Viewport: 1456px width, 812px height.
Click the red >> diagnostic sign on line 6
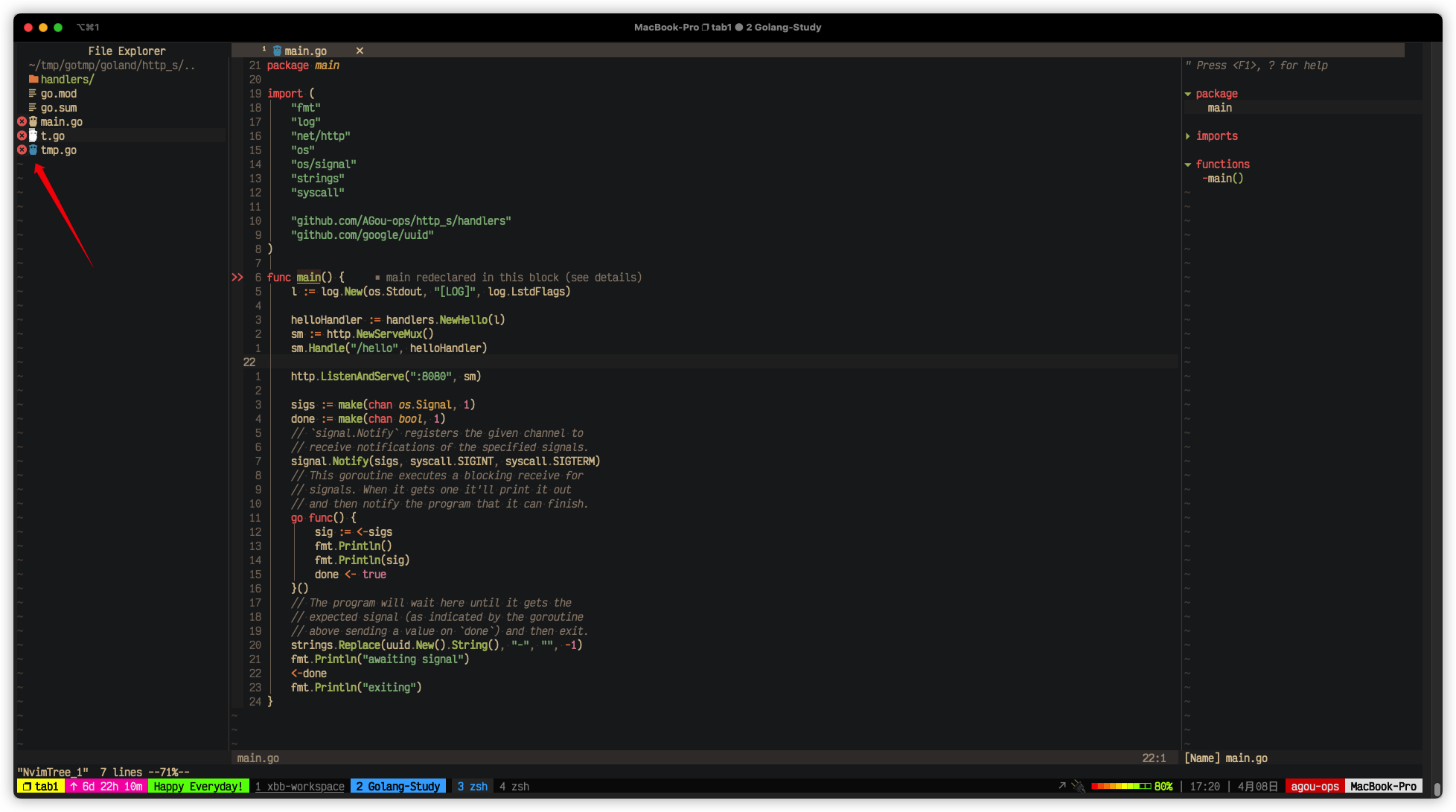pyautogui.click(x=238, y=277)
